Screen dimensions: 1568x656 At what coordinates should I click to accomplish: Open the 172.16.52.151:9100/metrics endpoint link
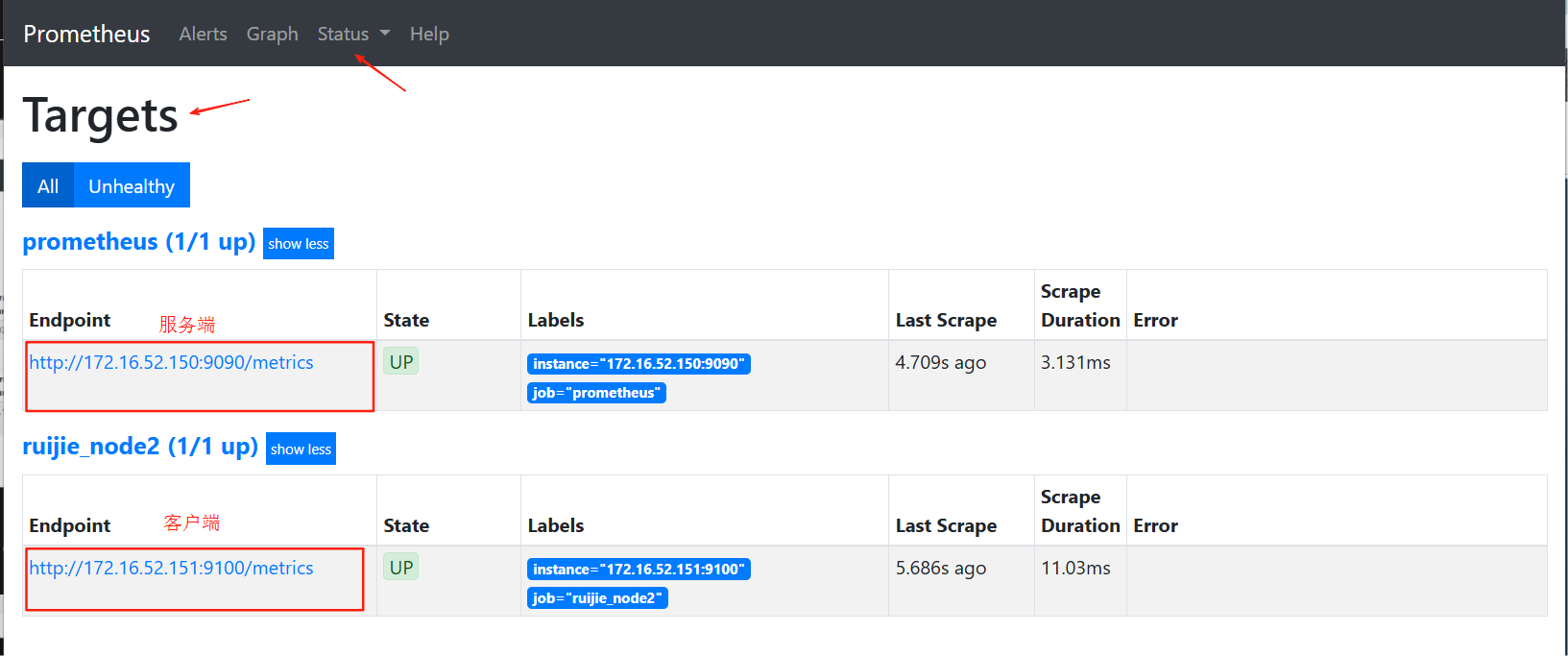(171, 568)
